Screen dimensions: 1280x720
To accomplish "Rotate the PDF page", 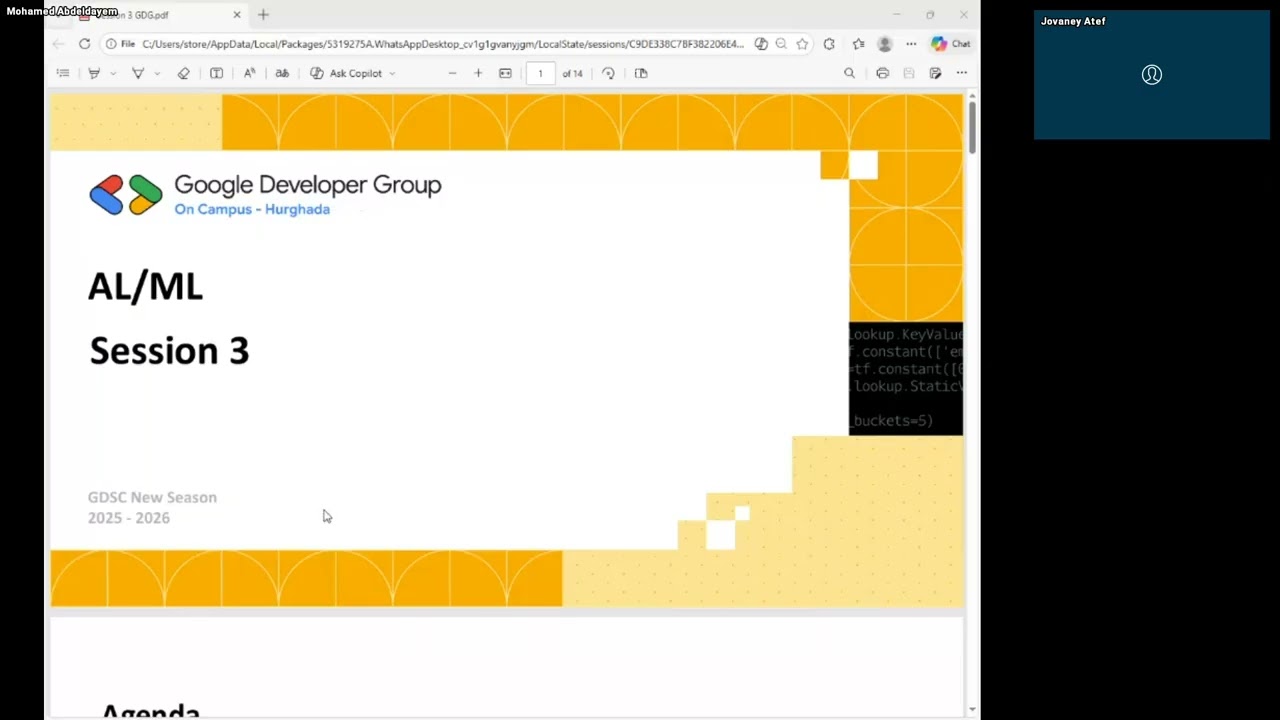I will pos(608,73).
